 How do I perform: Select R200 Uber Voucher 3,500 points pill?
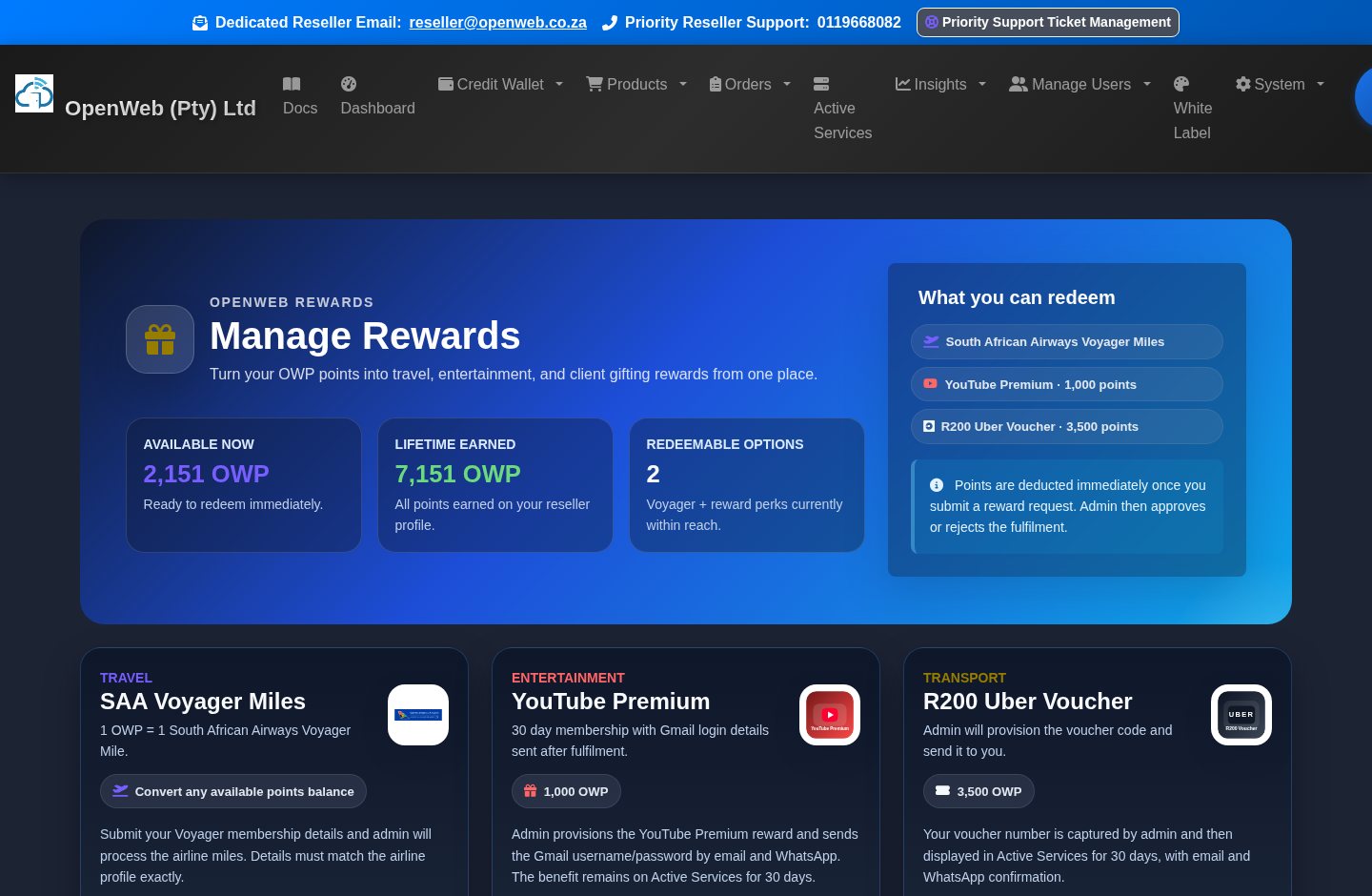[1067, 426]
